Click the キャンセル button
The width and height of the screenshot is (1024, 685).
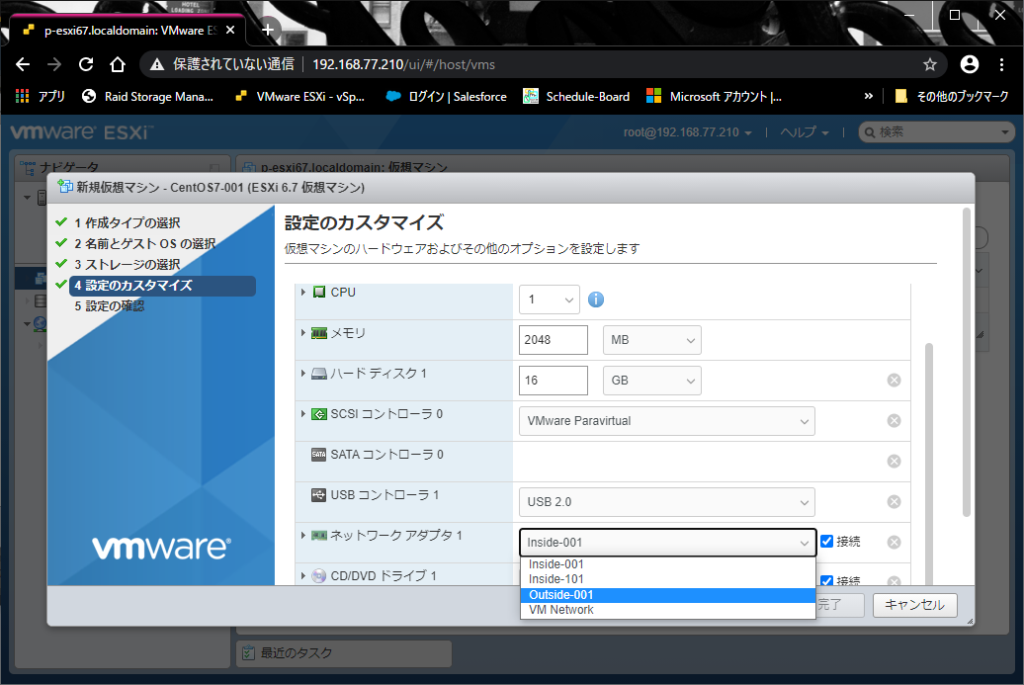pos(914,605)
